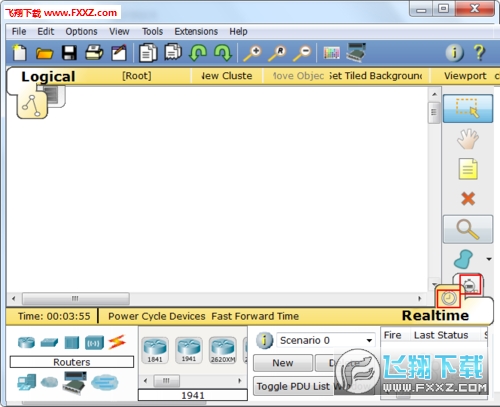The height and width of the screenshot is (407, 500).
Task: Open the Extensions menu
Action: click(x=196, y=31)
